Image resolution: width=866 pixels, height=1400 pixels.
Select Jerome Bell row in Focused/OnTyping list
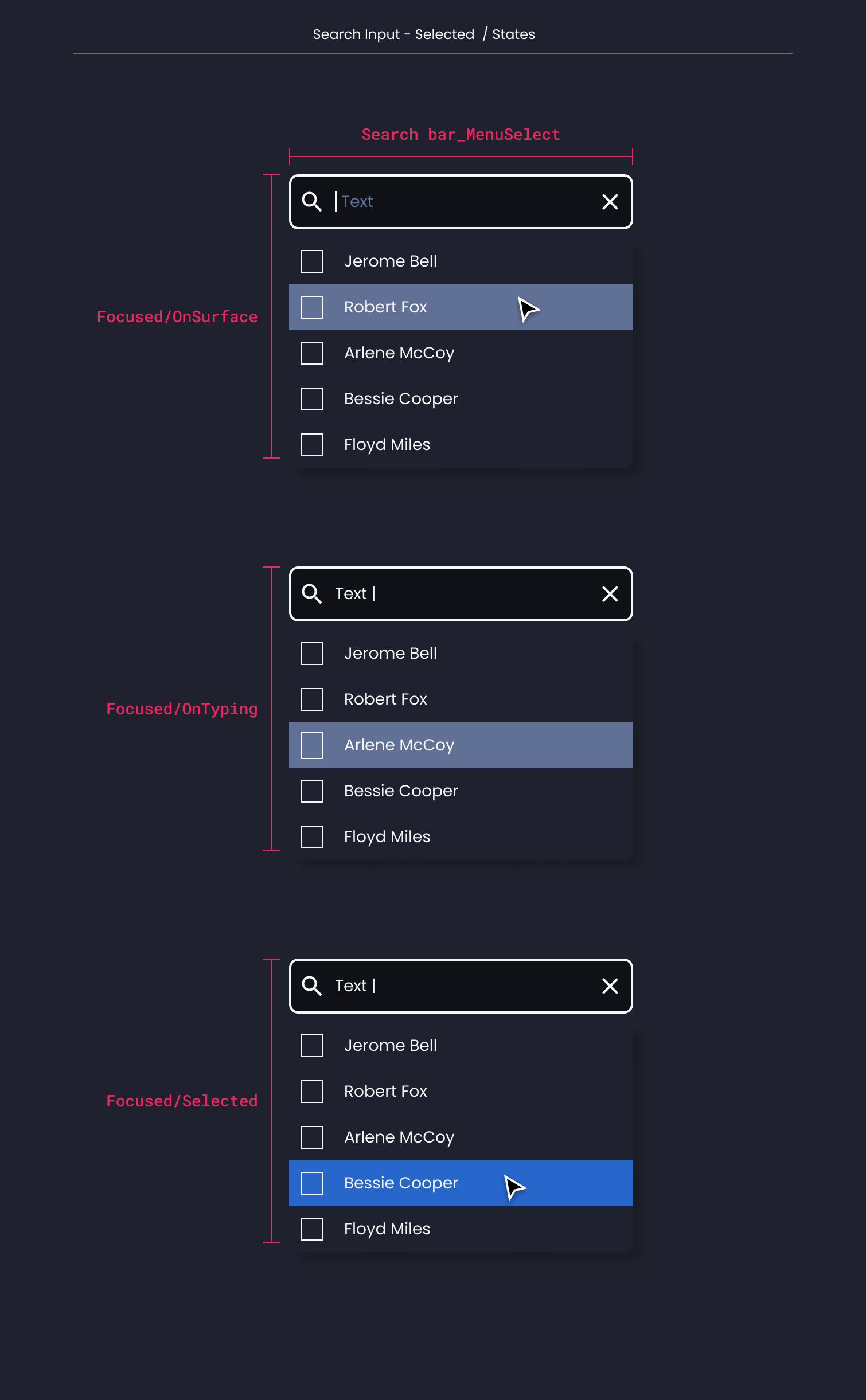click(461, 654)
